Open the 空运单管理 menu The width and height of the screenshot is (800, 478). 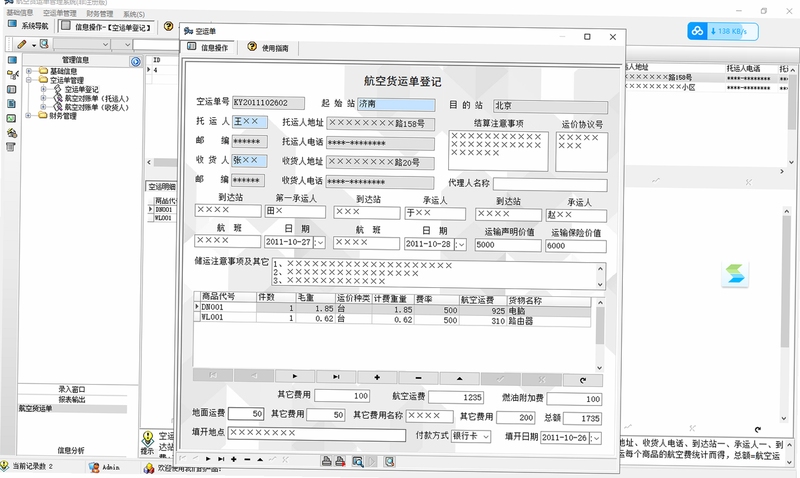coord(59,13)
